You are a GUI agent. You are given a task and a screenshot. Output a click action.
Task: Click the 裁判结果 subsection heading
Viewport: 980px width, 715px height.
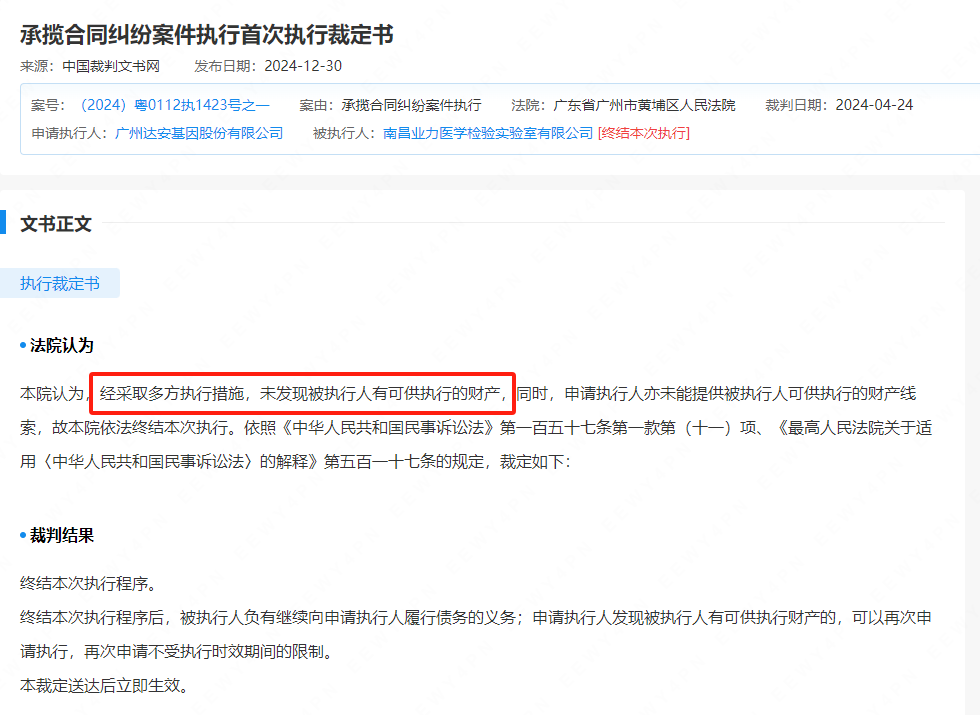(62, 535)
